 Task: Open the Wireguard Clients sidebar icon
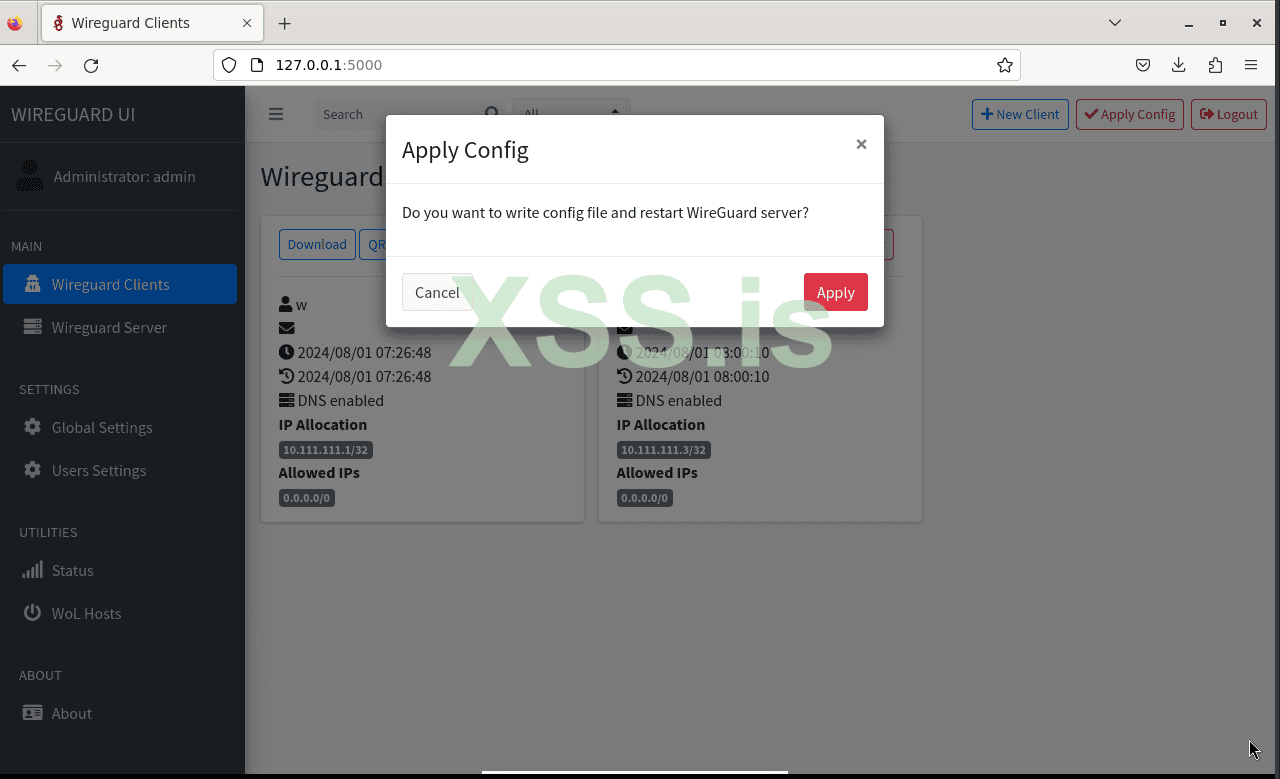tap(32, 284)
